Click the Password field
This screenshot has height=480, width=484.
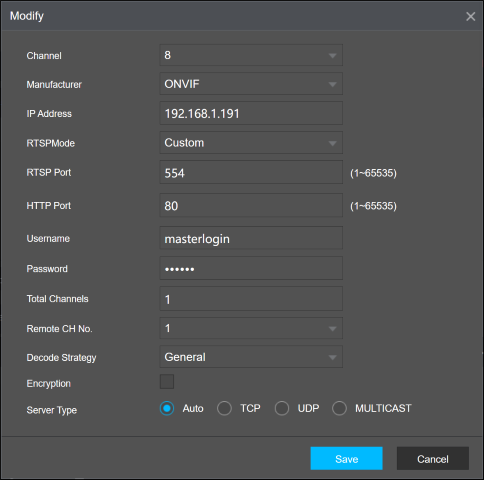[251, 268]
